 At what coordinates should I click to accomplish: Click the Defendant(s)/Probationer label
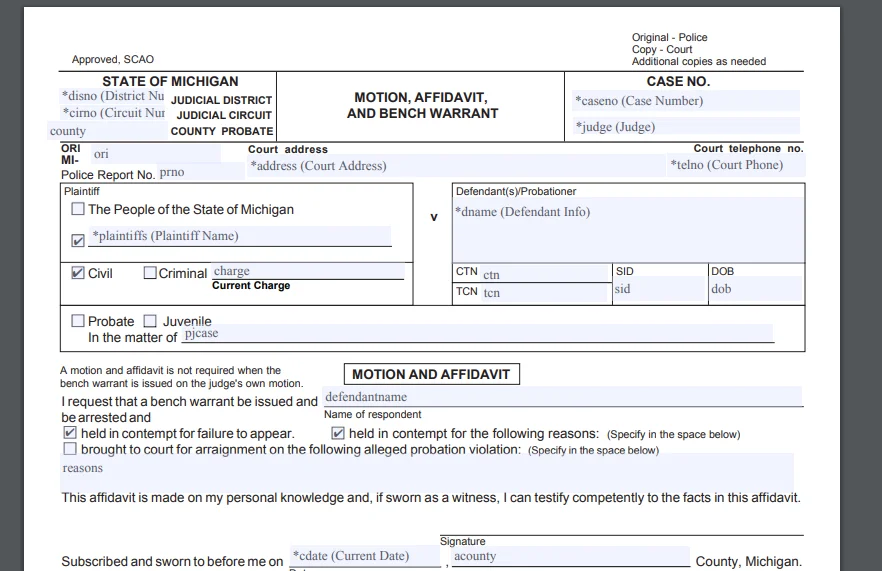coord(516,191)
